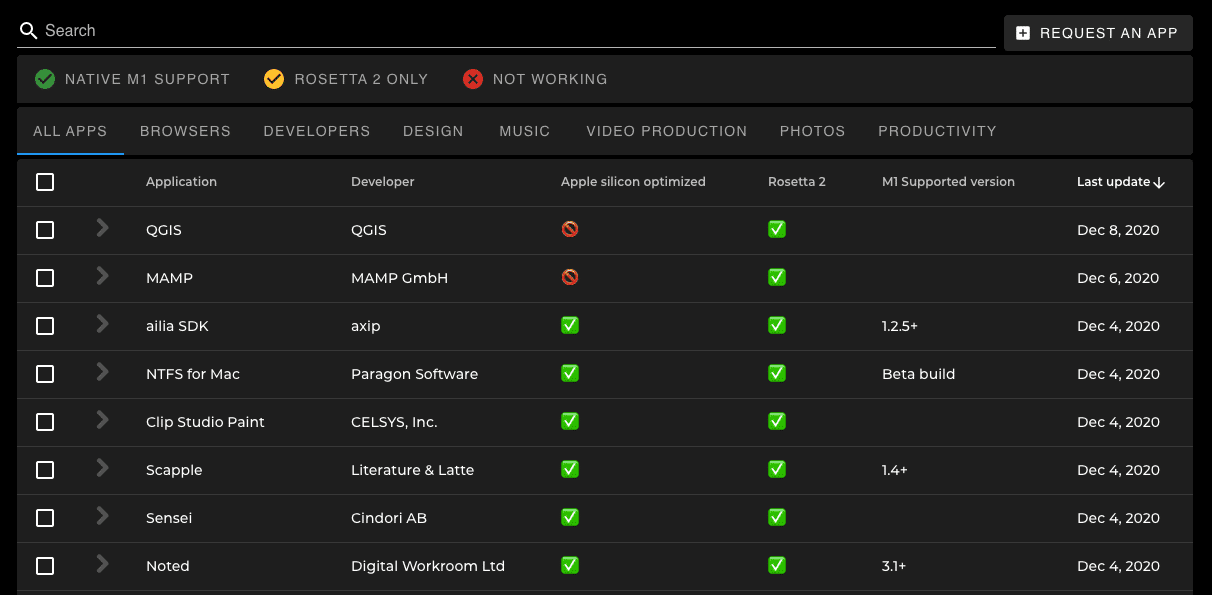Expand the Sensei row chevron
This screenshot has width=1212, height=595.
click(x=102, y=515)
